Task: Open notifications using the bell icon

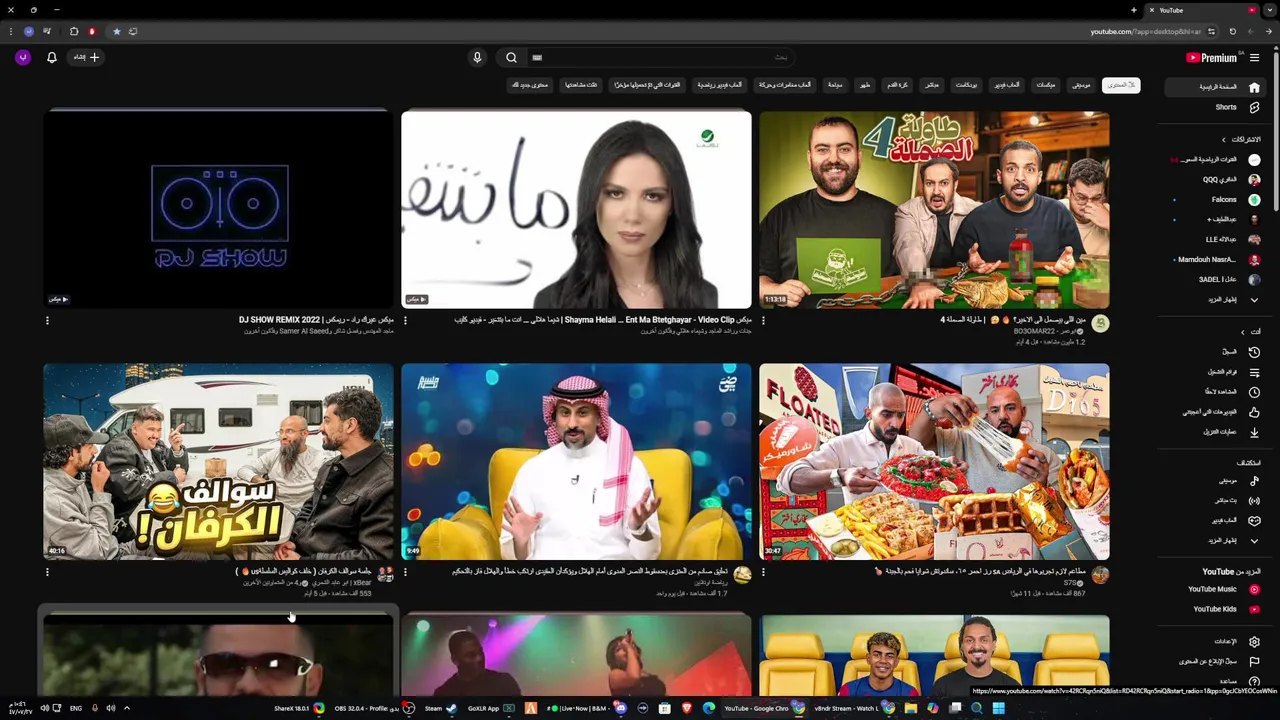Action: (x=52, y=58)
